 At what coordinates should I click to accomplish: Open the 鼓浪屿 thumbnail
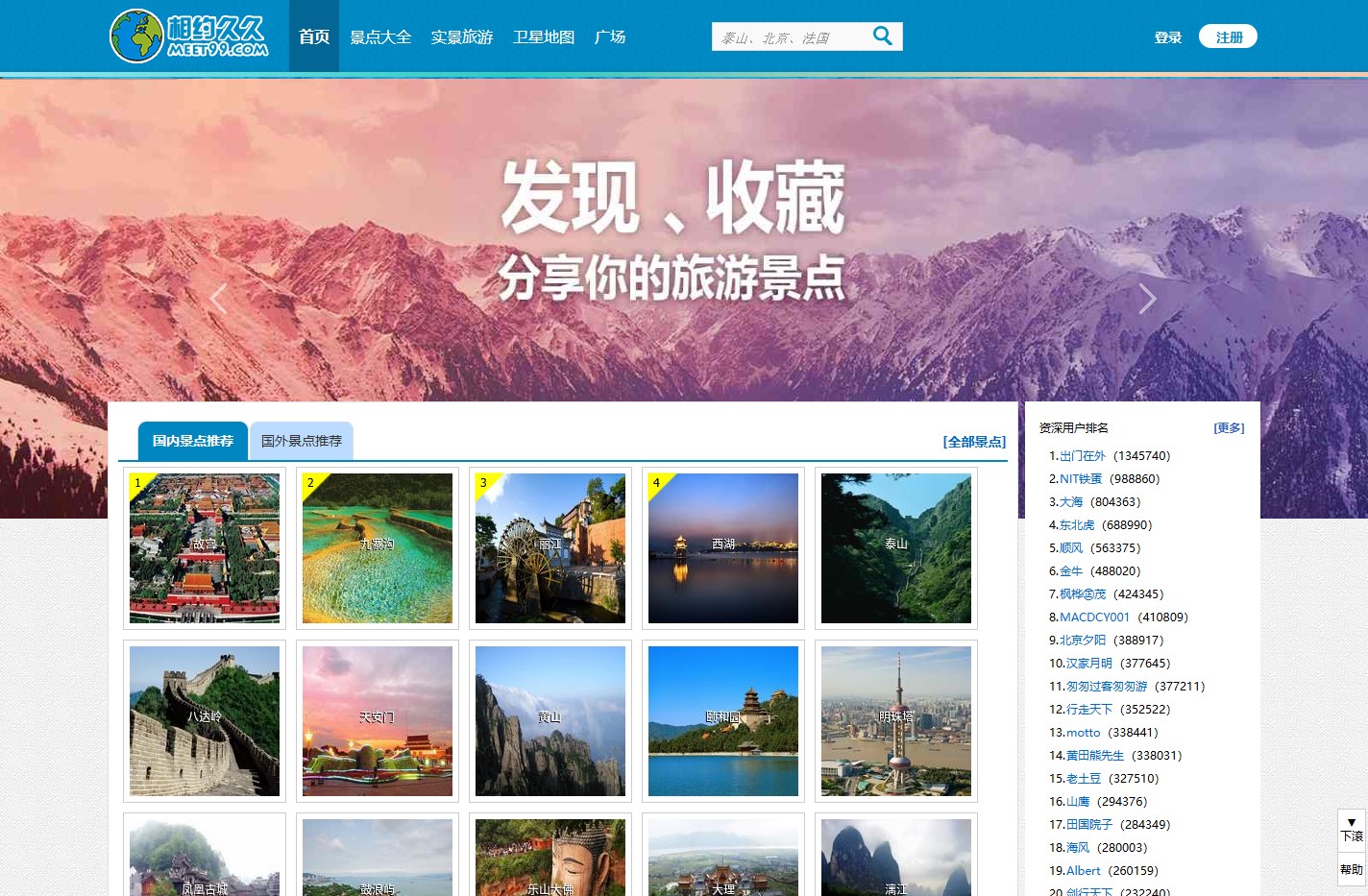[378, 856]
